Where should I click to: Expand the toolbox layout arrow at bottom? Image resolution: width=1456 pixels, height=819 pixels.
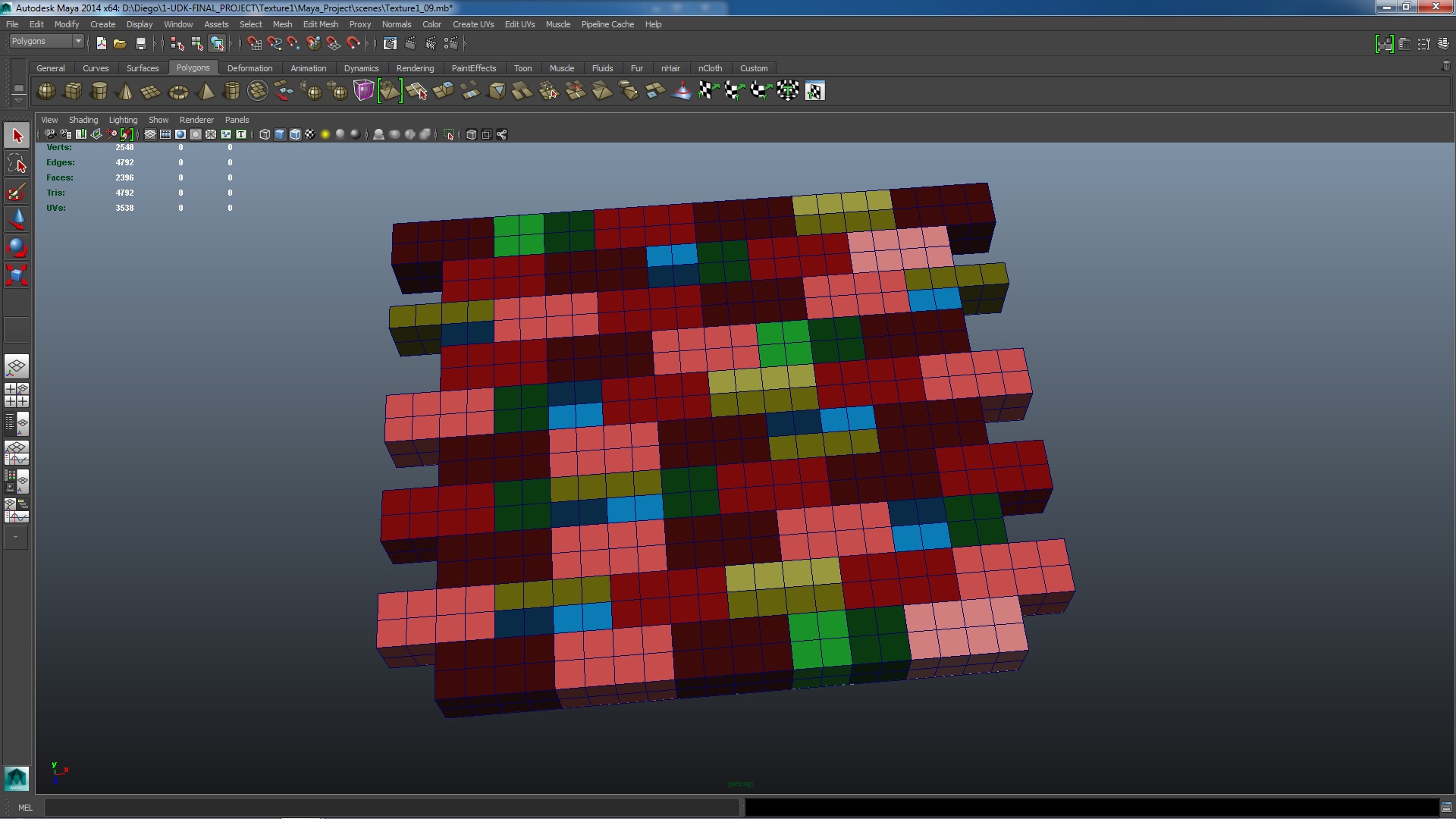pyautogui.click(x=16, y=538)
